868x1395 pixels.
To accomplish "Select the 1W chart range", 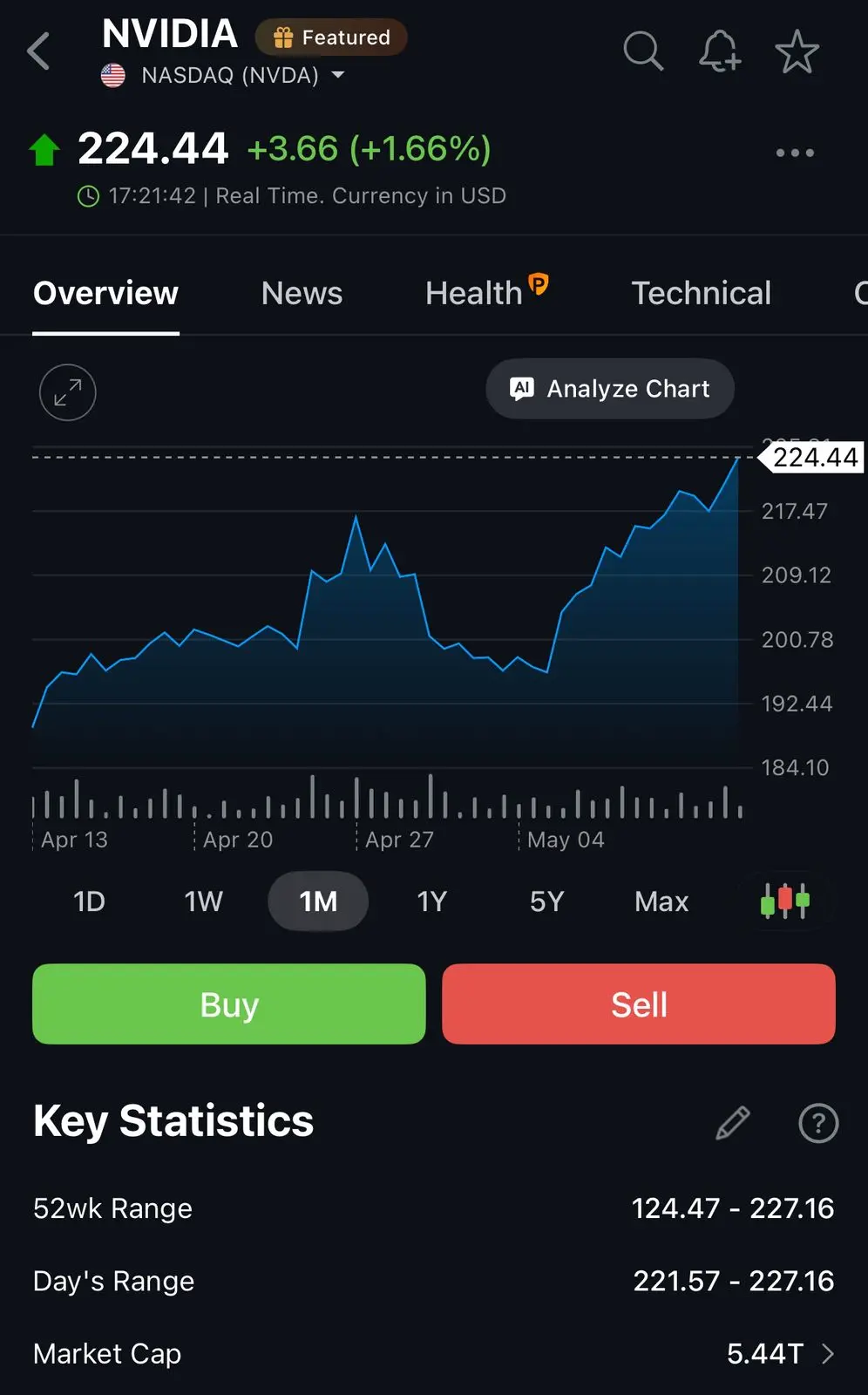I will click(203, 901).
